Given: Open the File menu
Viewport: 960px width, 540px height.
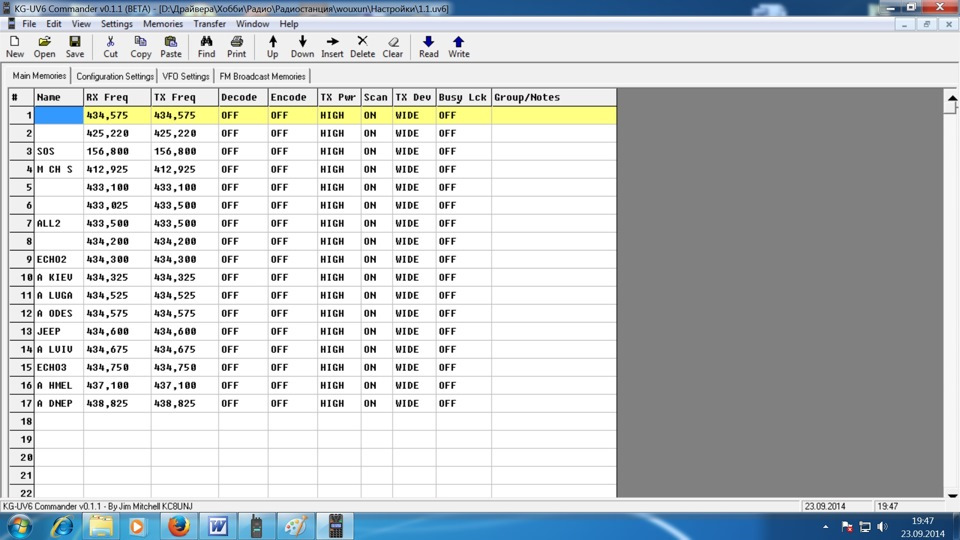Looking at the screenshot, I should (x=29, y=24).
